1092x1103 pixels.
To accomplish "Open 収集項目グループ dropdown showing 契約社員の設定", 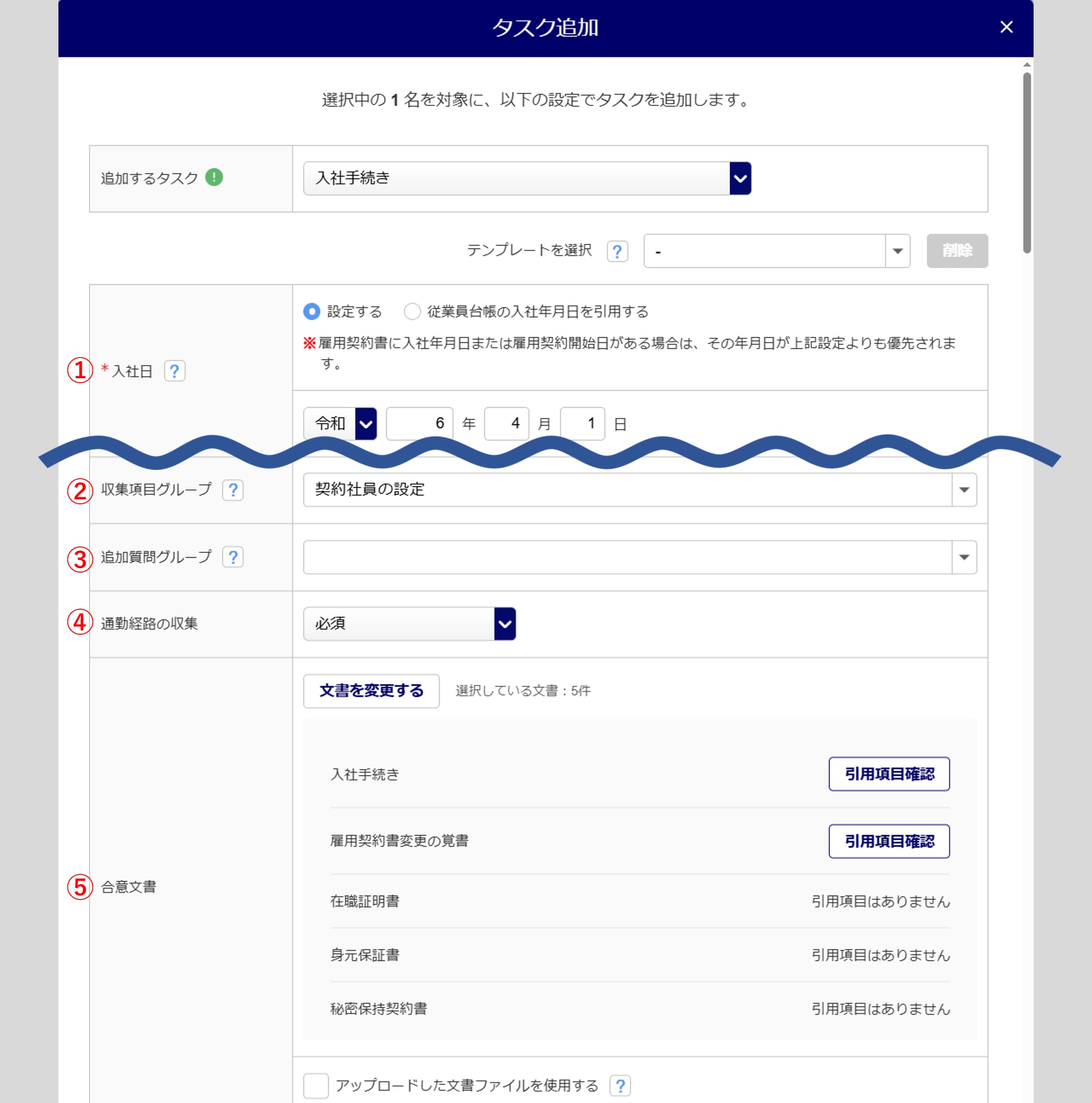I will [640, 490].
